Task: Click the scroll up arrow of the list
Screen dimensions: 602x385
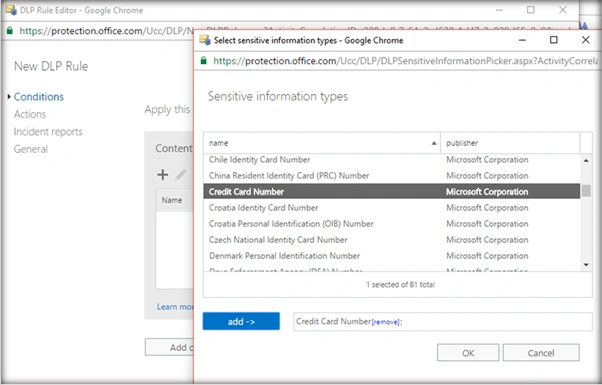Action: point(586,160)
